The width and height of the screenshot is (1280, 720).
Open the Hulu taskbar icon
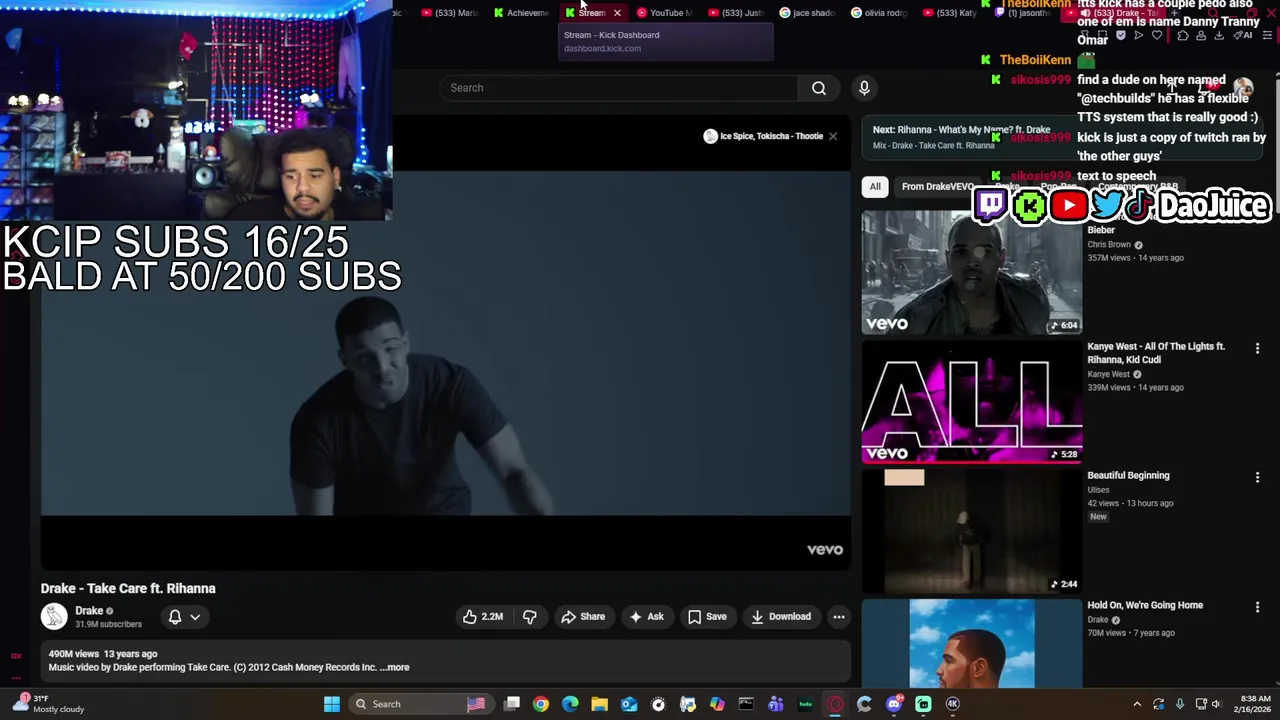click(x=805, y=704)
